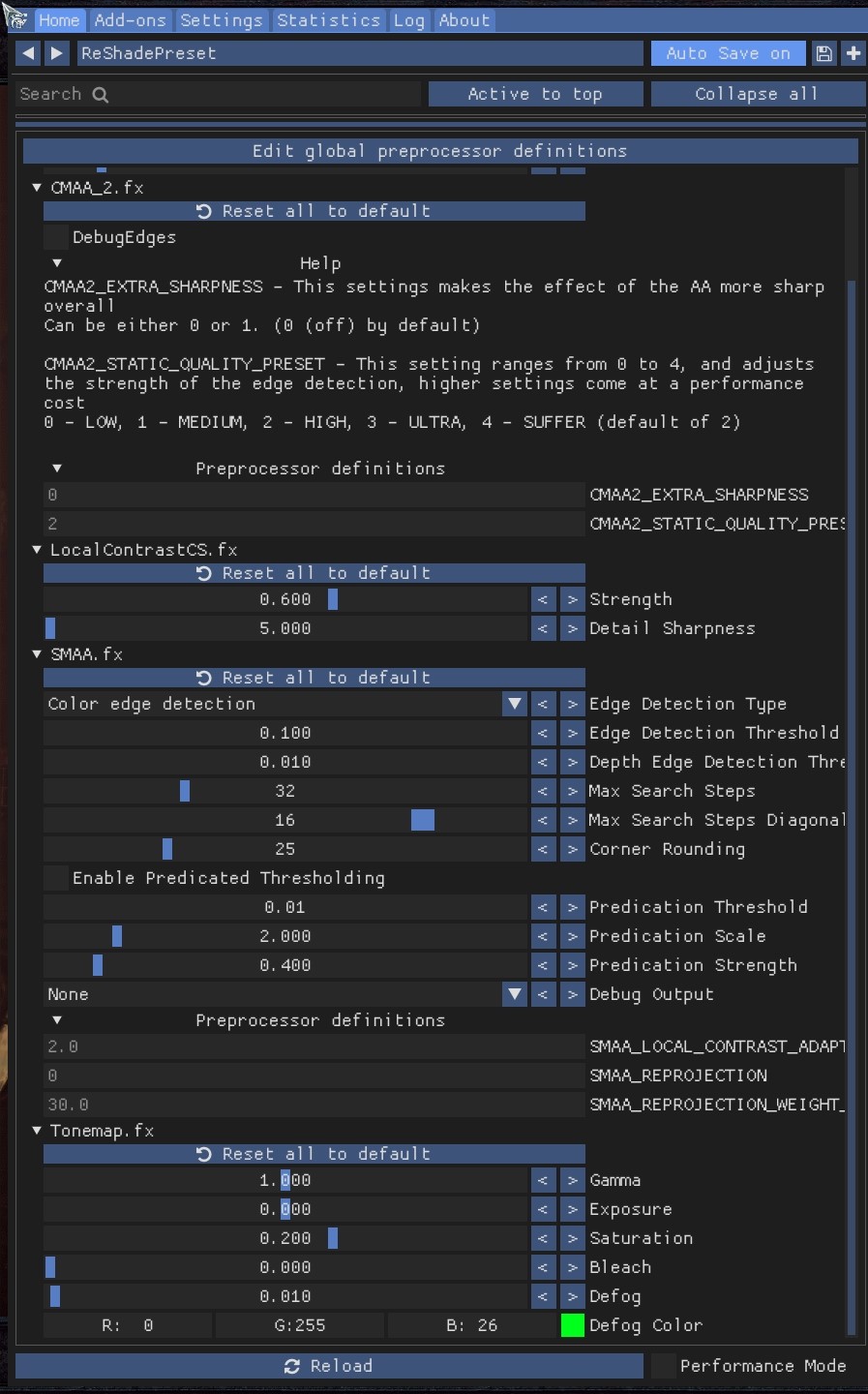Enable Predicated Thresholding for SMAA
The width and height of the screenshot is (868, 1394).
click(x=54, y=878)
